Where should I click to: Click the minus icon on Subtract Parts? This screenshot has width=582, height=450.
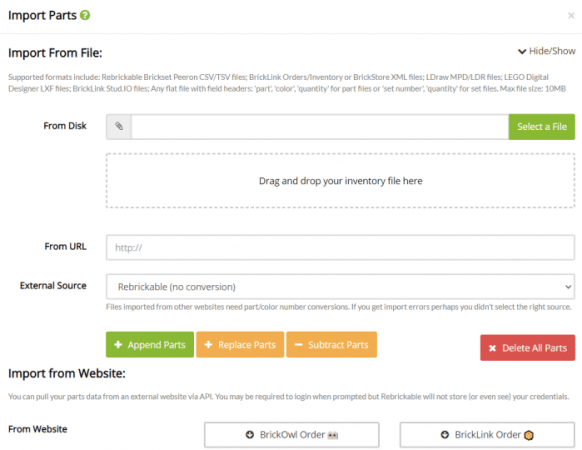click(298, 345)
